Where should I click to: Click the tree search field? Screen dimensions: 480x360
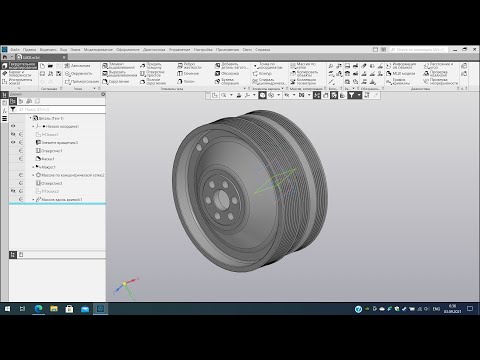coord(61,109)
